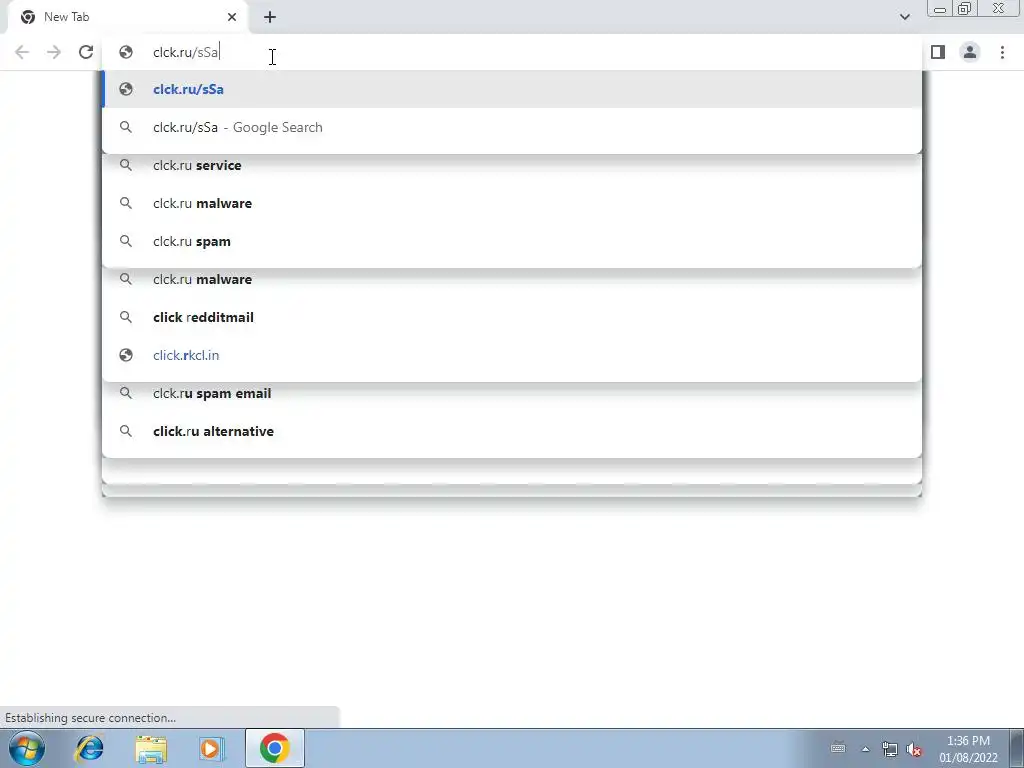Open File Explorer from taskbar

[151, 748]
